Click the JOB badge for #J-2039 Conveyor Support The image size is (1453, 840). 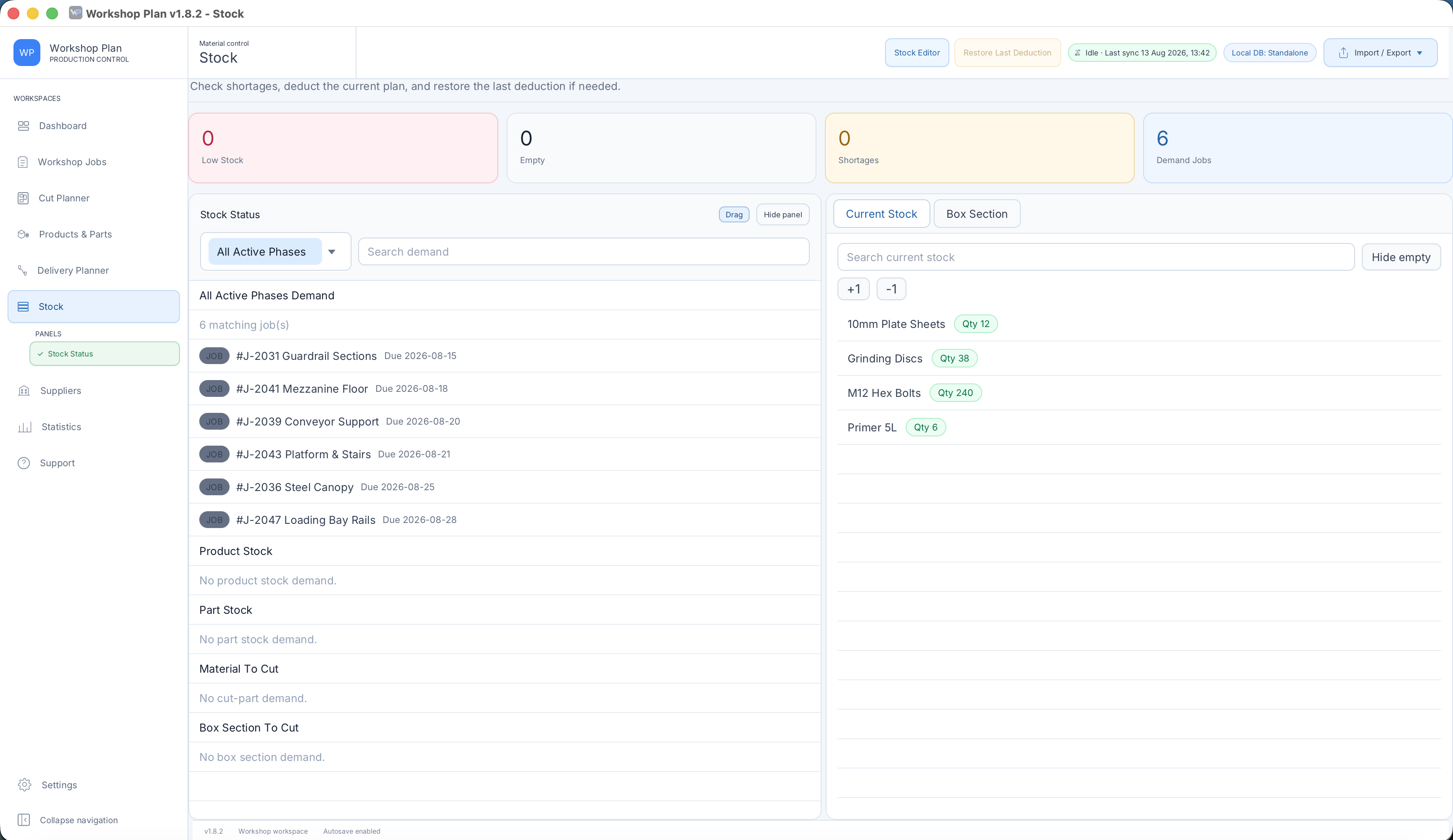coord(214,421)
